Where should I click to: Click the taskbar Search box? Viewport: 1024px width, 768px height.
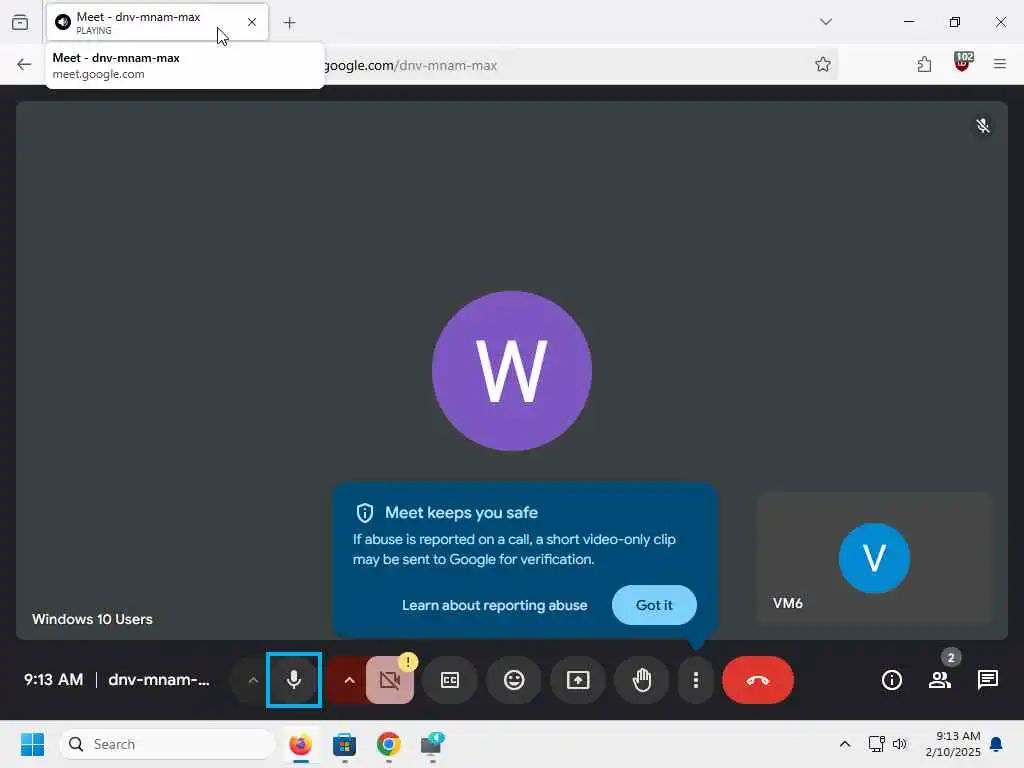(167, 744)
